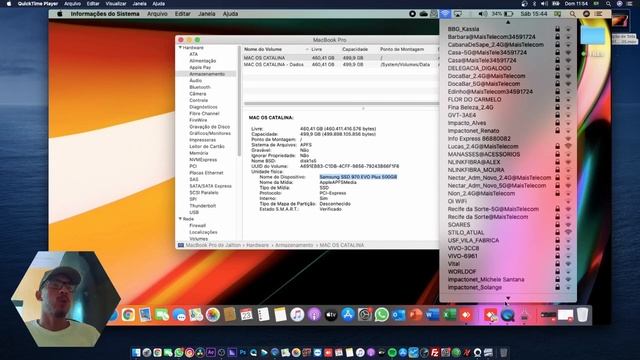This screenshot has height=360, width=640.
Task: Launch Outlook from the recorded dock
Action: coord(398,315)
